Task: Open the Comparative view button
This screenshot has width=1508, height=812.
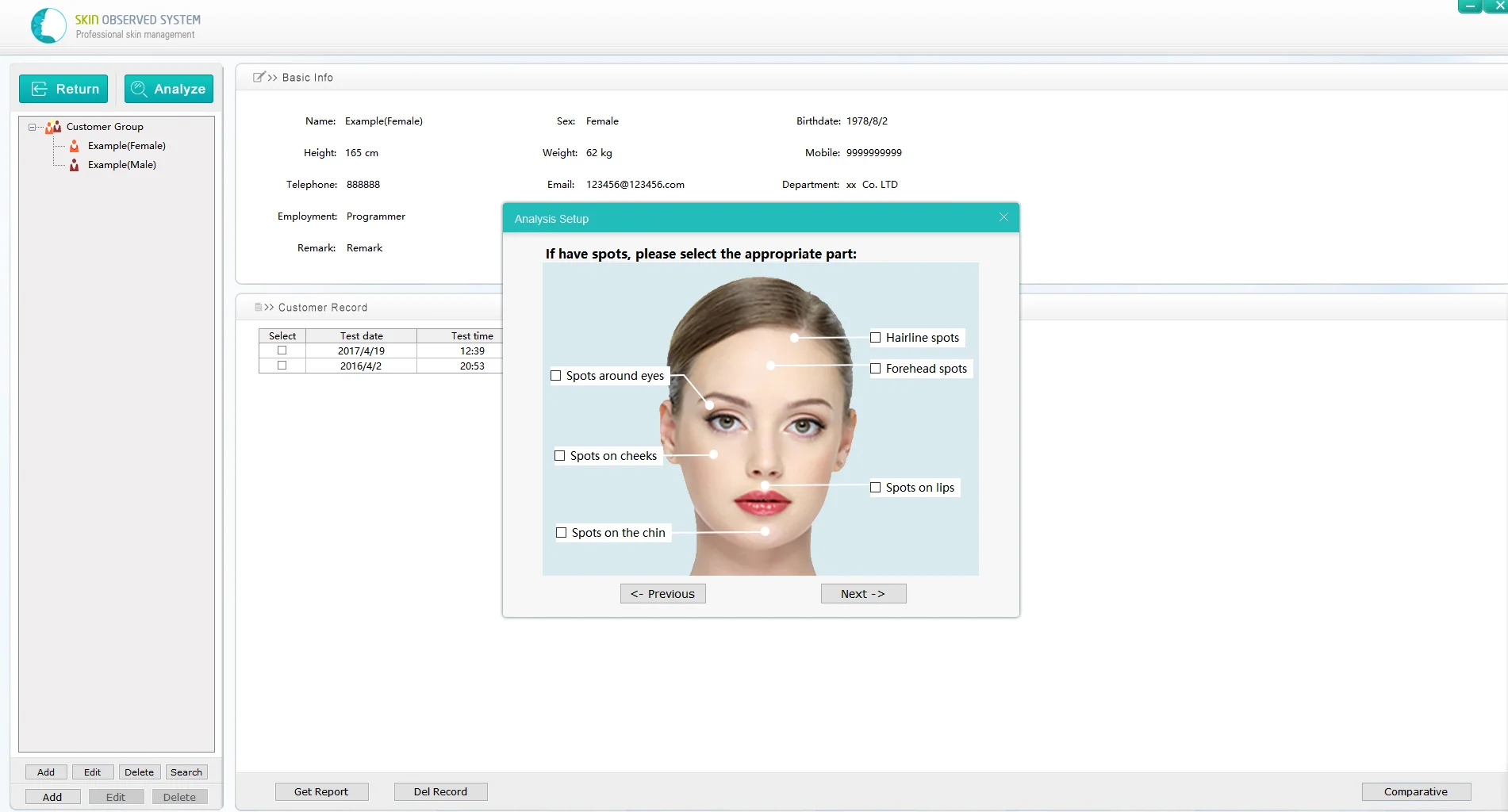Action: click(x=1416, y=791)
